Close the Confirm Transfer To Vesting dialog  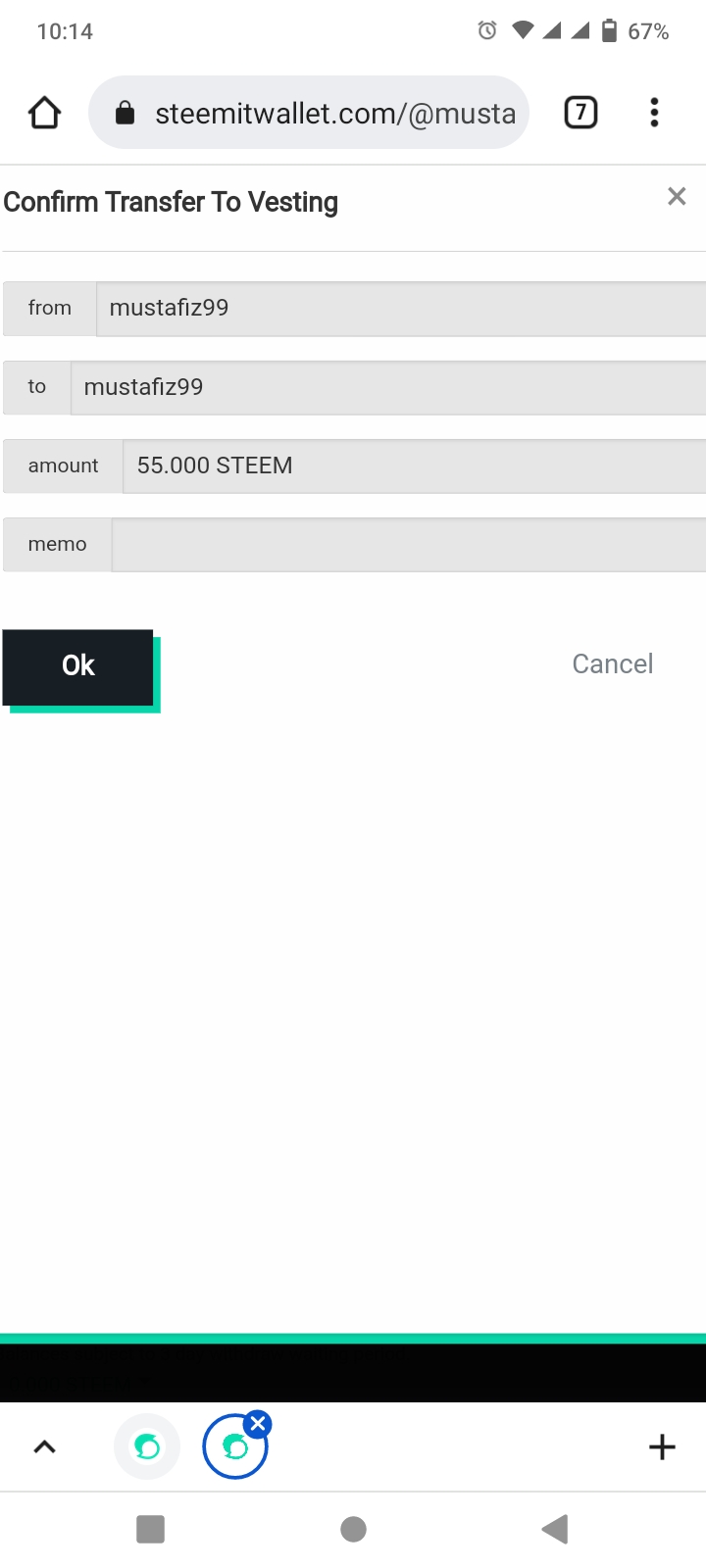(x=677, y=196)
